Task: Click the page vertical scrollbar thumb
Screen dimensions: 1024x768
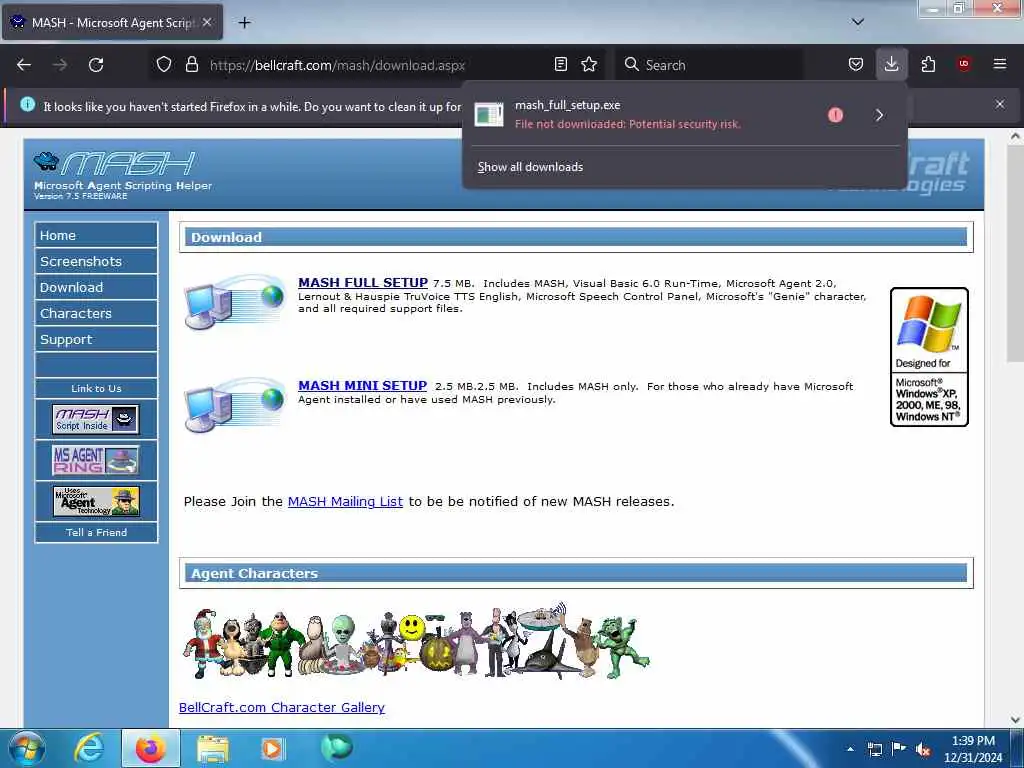Action: pos(1015,252)
